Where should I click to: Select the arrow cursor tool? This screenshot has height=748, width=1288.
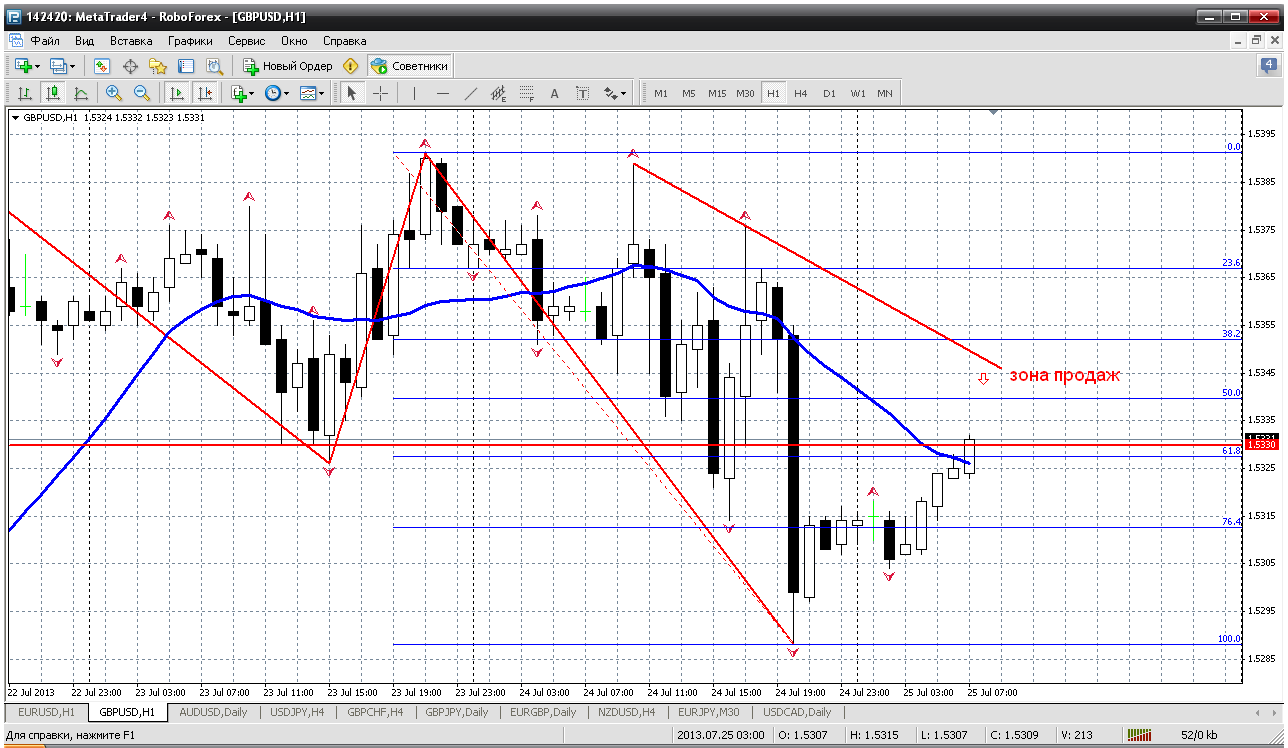[x=351, y=93]
